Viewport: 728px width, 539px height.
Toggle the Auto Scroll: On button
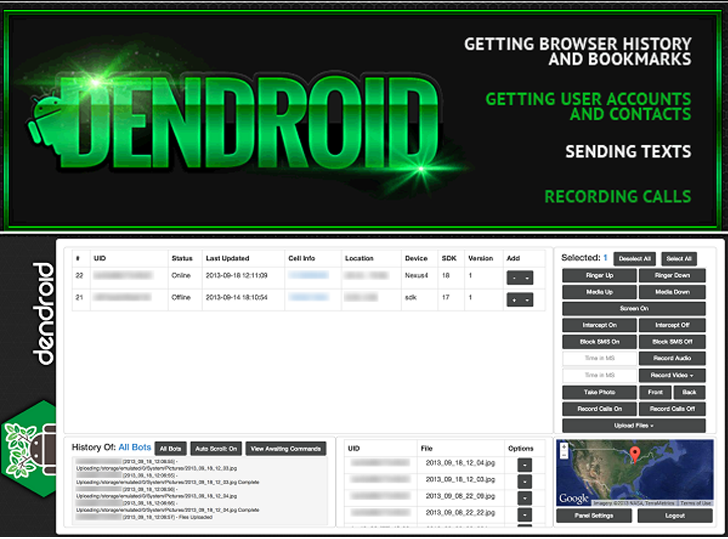click(x=216, y=448)
